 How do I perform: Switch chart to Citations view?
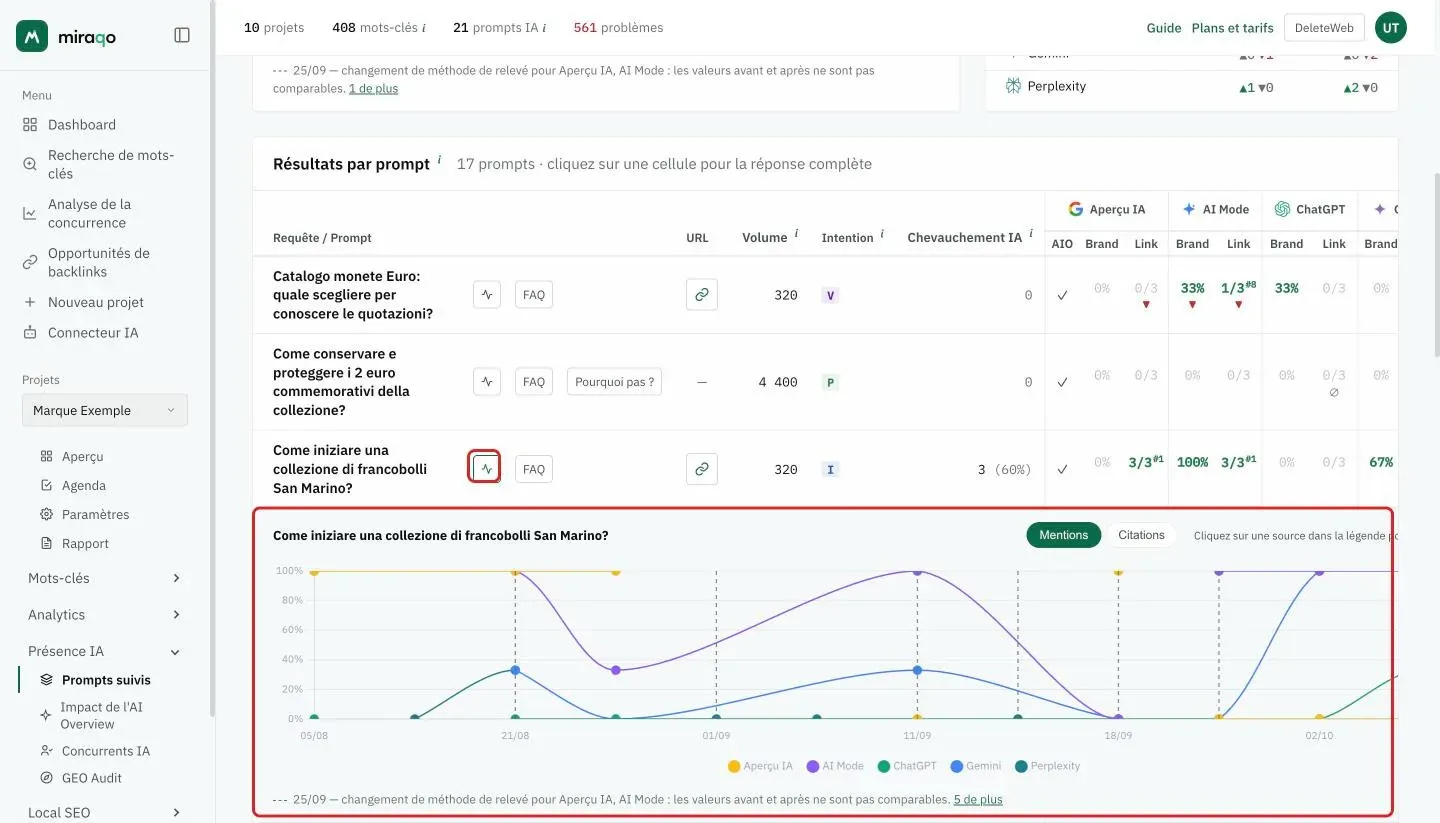point(1141,535)
